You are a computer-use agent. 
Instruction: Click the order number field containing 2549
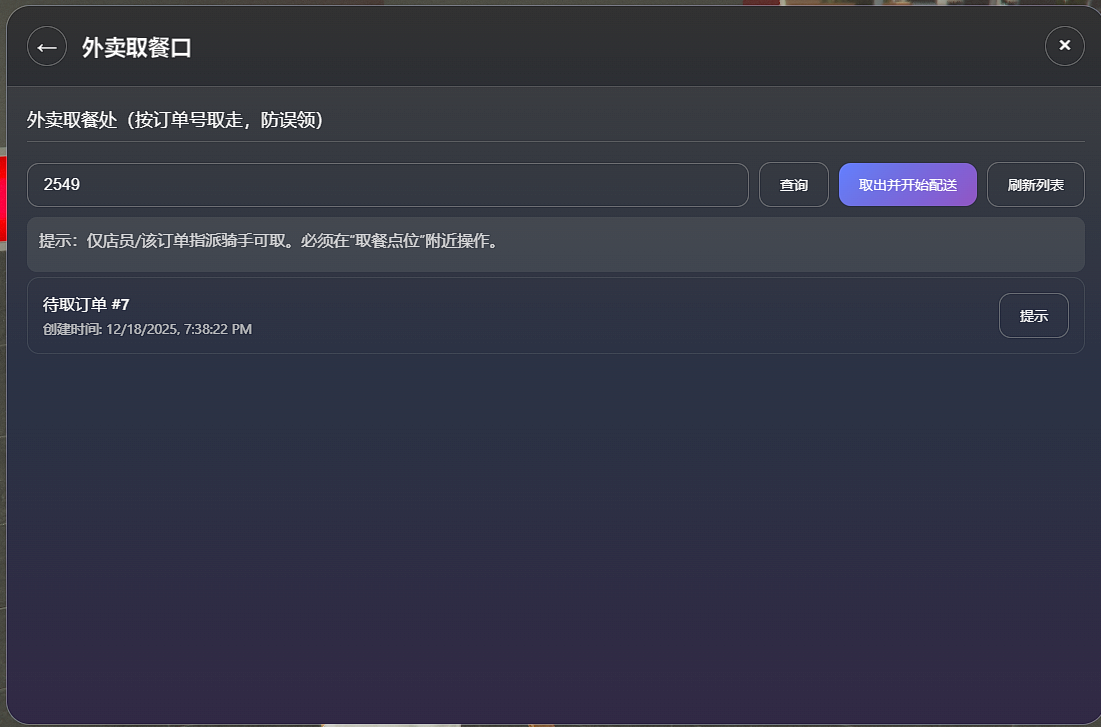click(x=388, y=185)
